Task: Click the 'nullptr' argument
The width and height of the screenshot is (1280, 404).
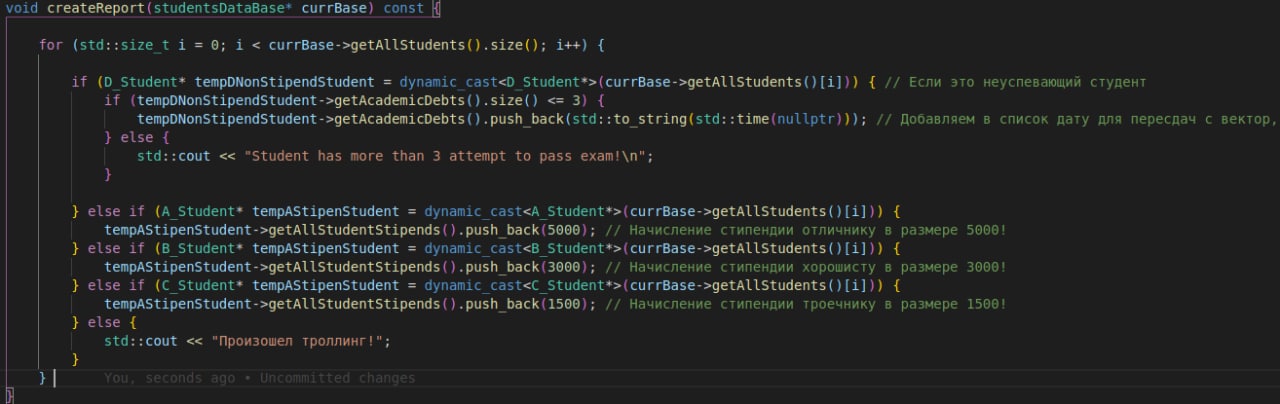Action: [805, 121]
